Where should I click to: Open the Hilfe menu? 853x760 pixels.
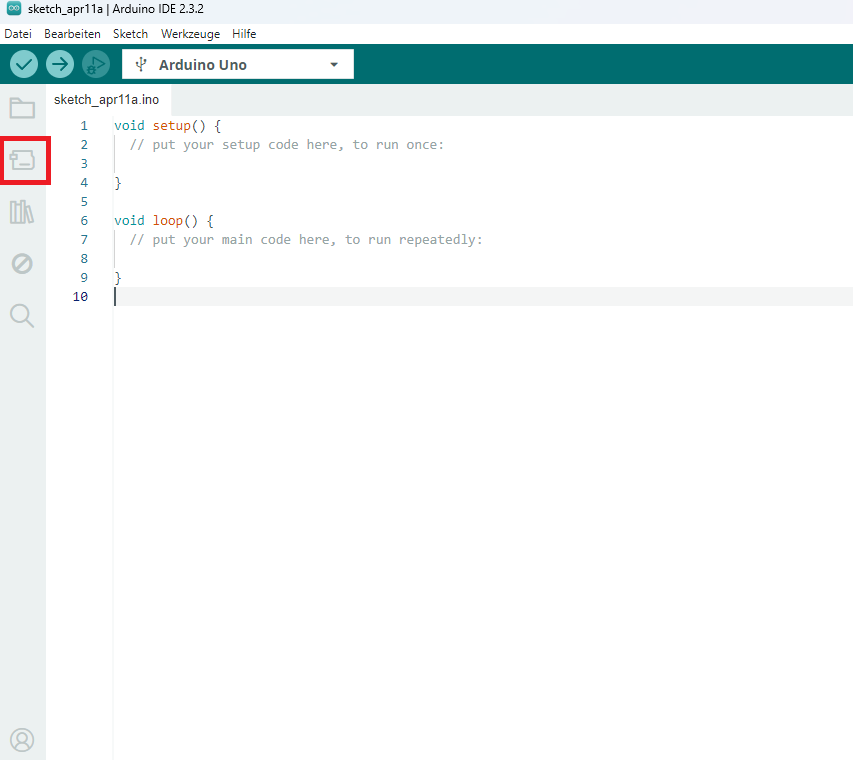pos(244,34)
